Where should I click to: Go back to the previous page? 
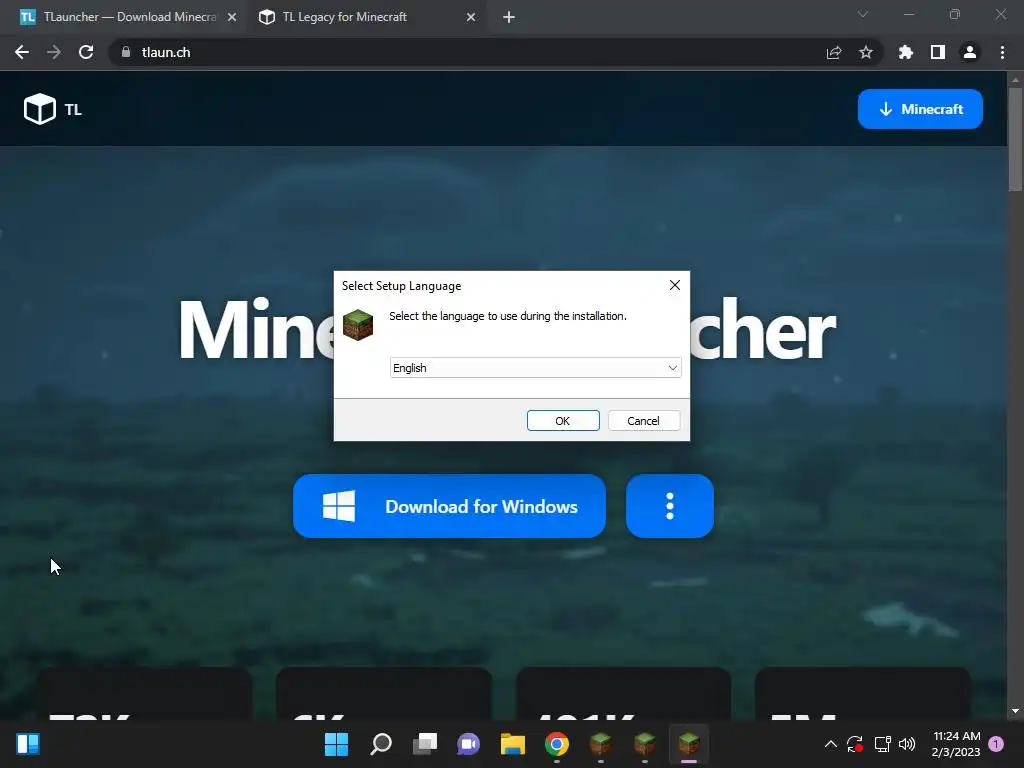[22, 52]
